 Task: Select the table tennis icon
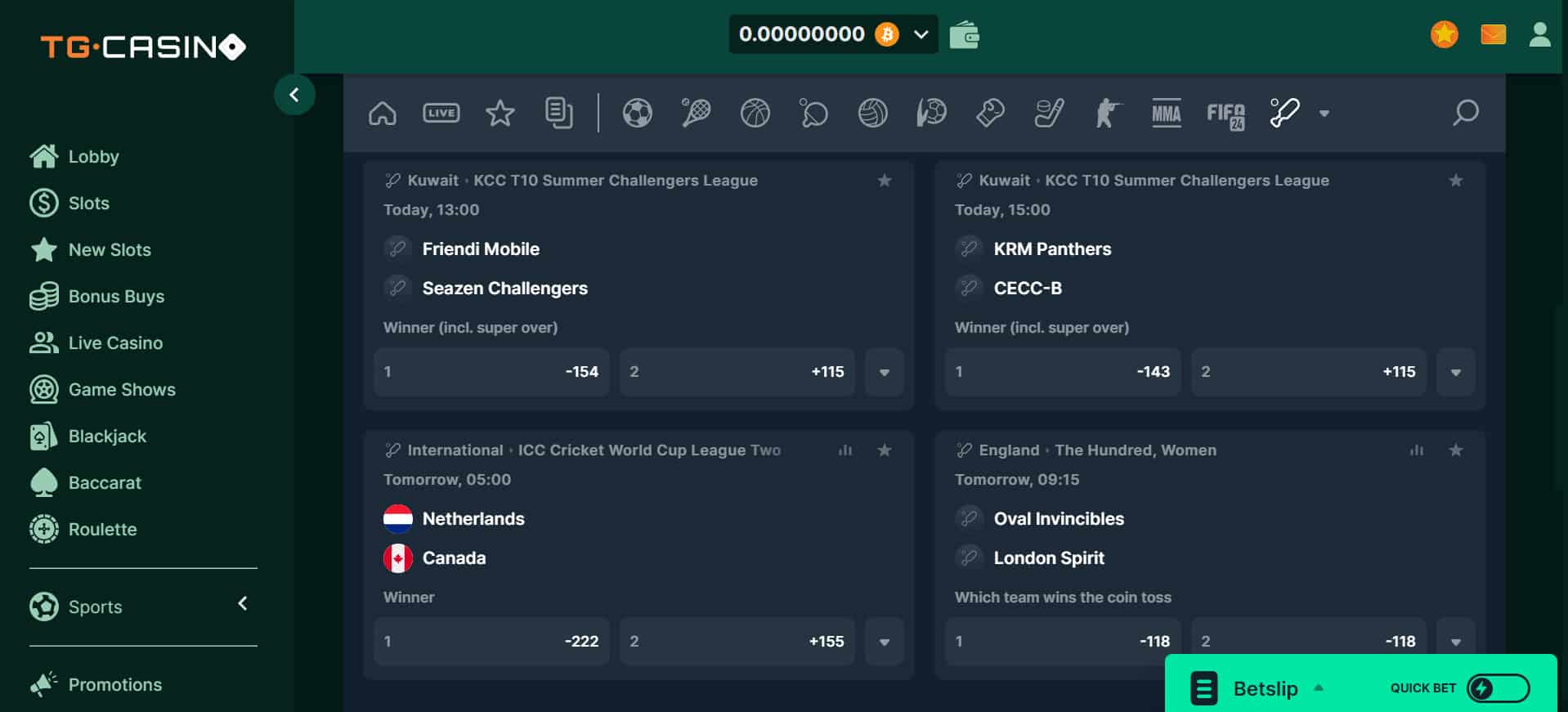[x=814, y=113]
